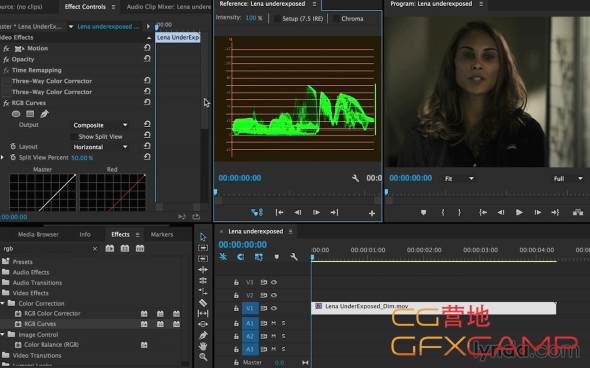Image resolution: width=590 pixels, height=368 pixels.
Task: Switch to the Effect Controls tab
Action: point(85,6)
